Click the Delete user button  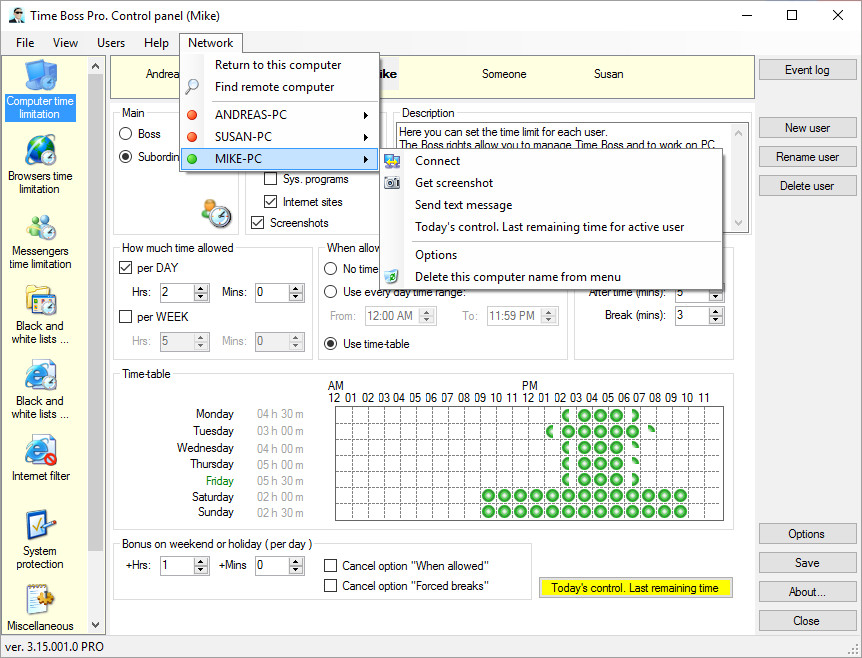pos(807,186)
